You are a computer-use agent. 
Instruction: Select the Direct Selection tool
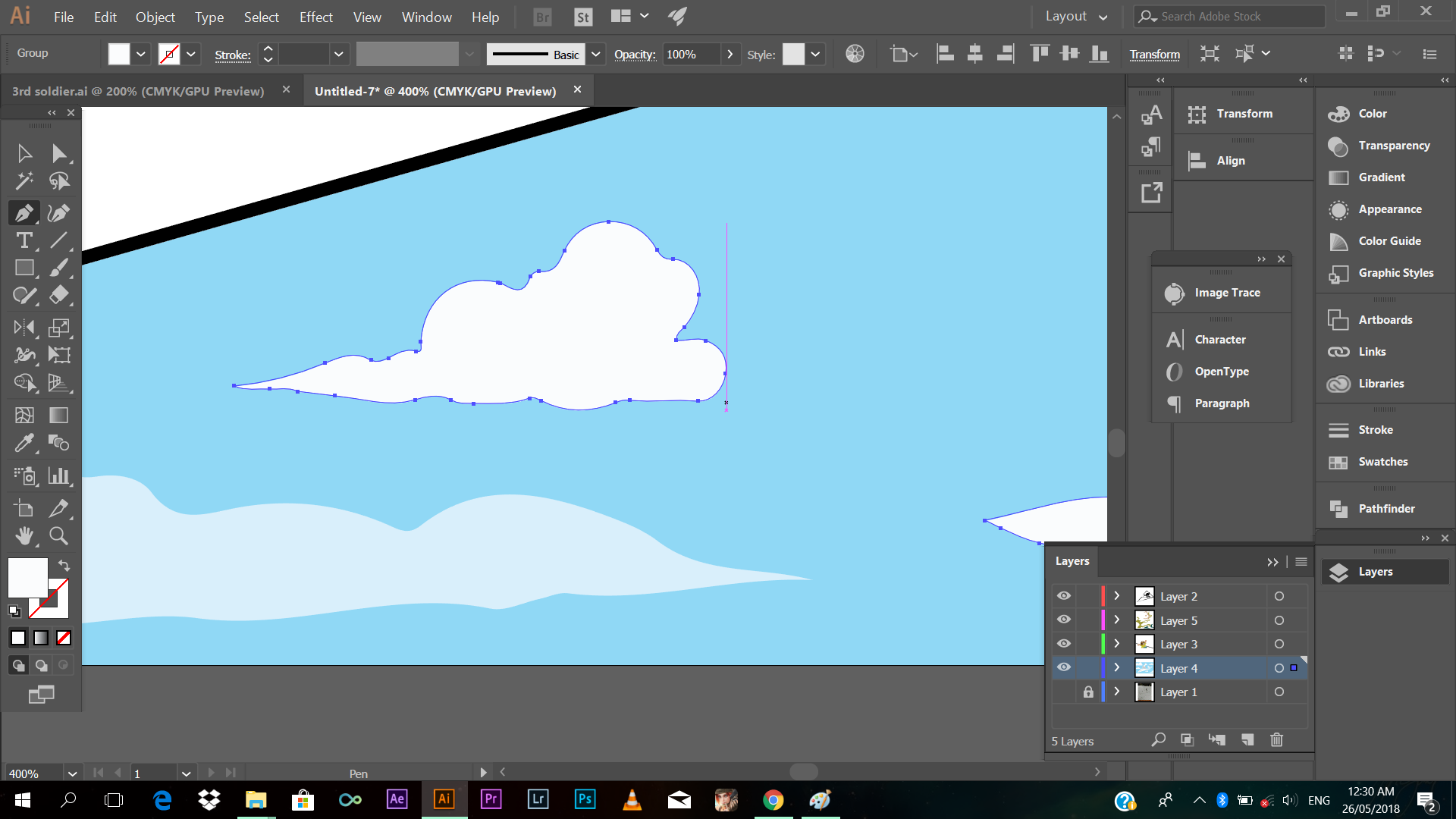tap(59, 153)
